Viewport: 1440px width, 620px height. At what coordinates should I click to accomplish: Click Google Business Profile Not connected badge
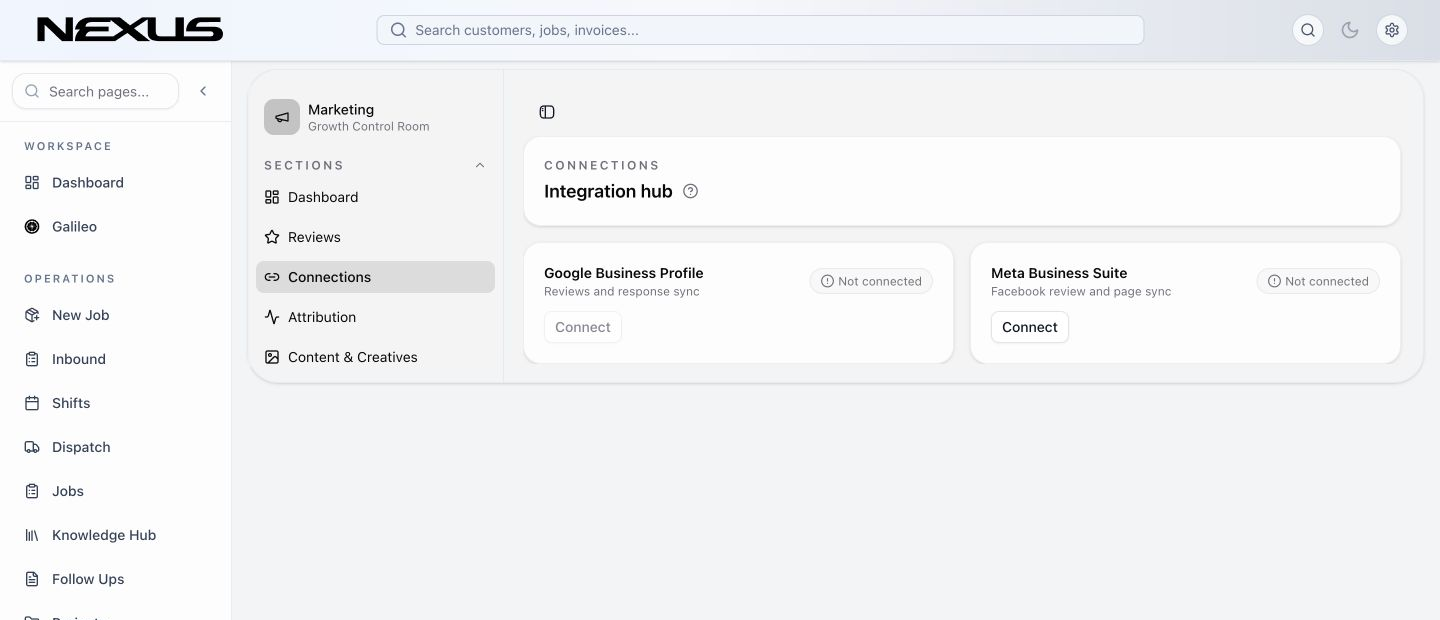click(871, 281)
